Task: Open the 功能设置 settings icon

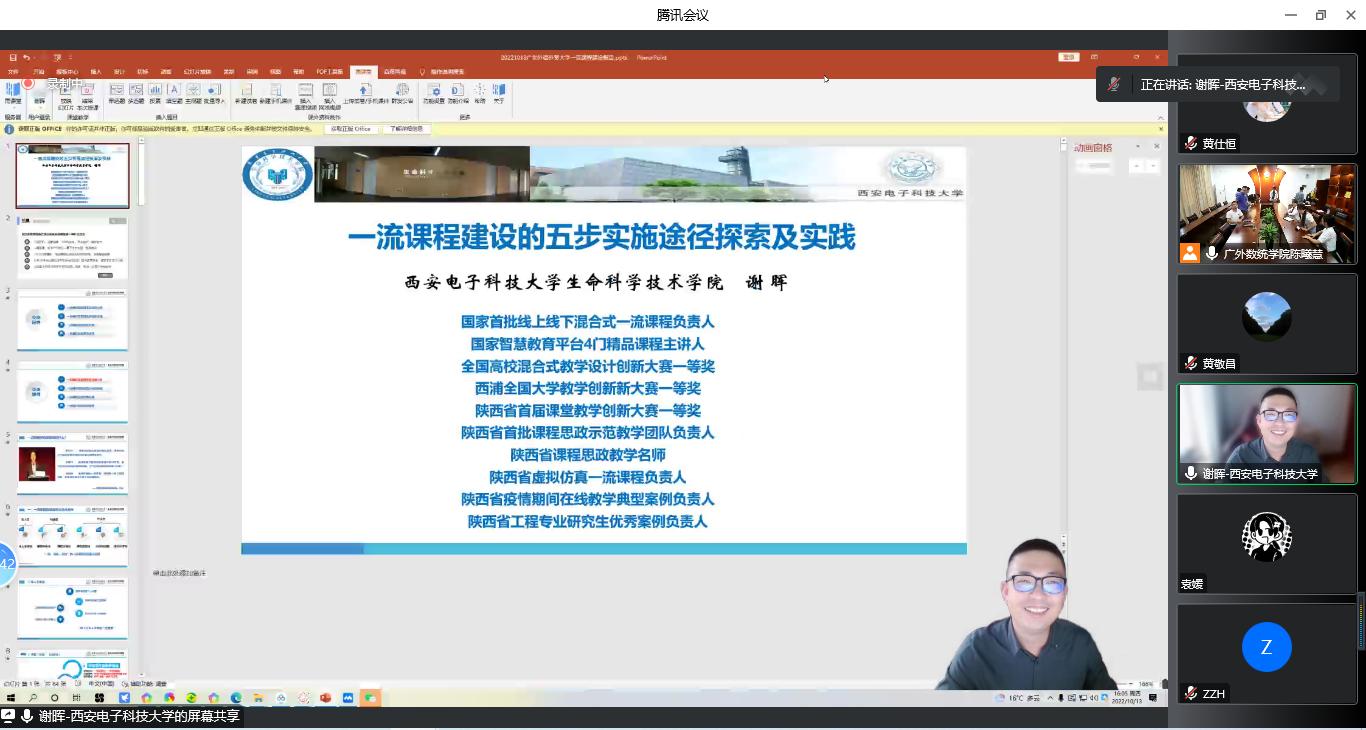Action: tap(434, 91)
